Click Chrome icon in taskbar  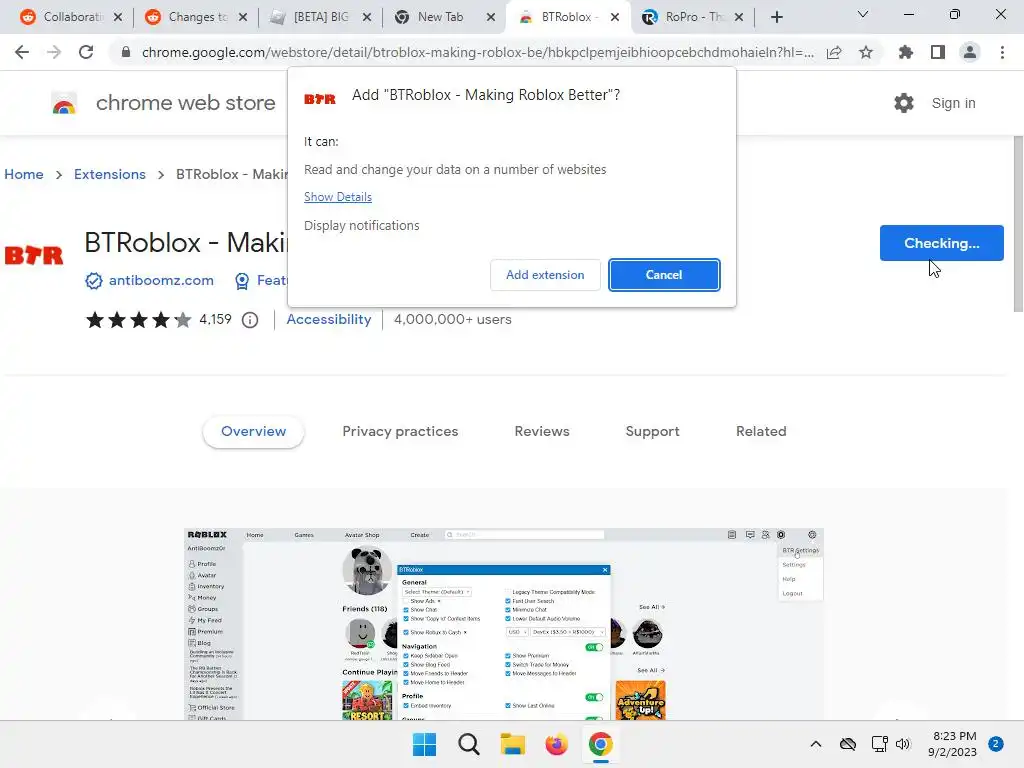600,744
